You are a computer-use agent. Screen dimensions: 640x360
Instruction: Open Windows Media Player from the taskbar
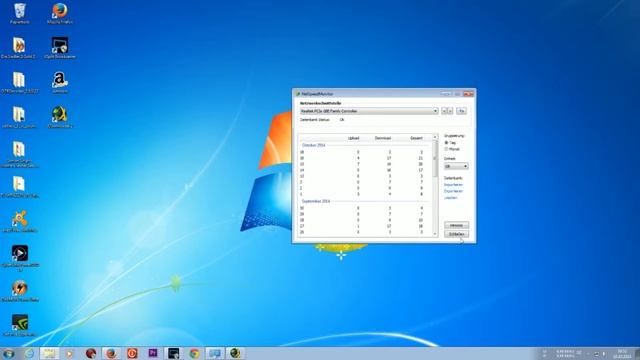pos(69,353)
